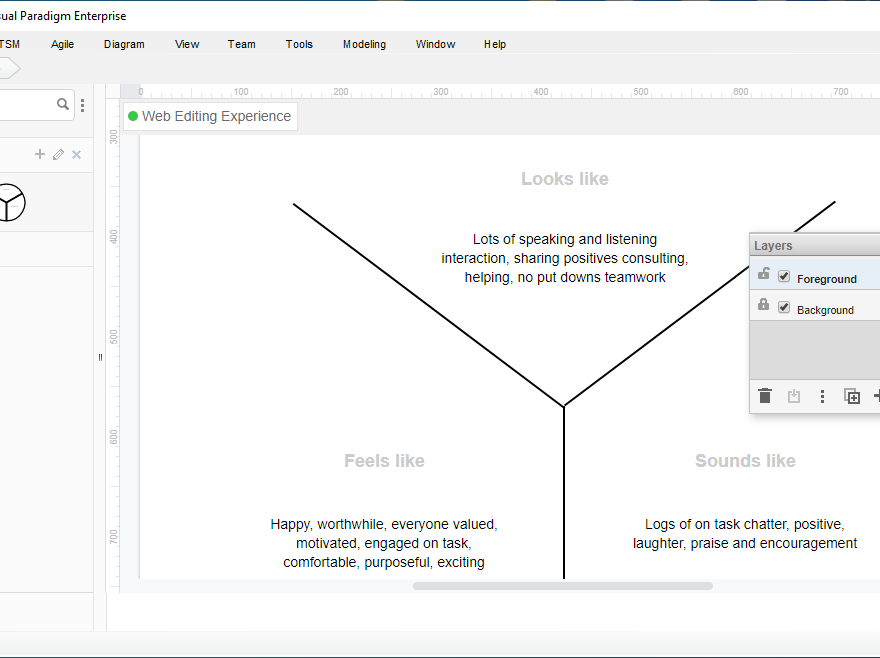Viewport: 880px width, 658px height.
Task: Click the X remove icon in shape panel
Action: (76, 154)
